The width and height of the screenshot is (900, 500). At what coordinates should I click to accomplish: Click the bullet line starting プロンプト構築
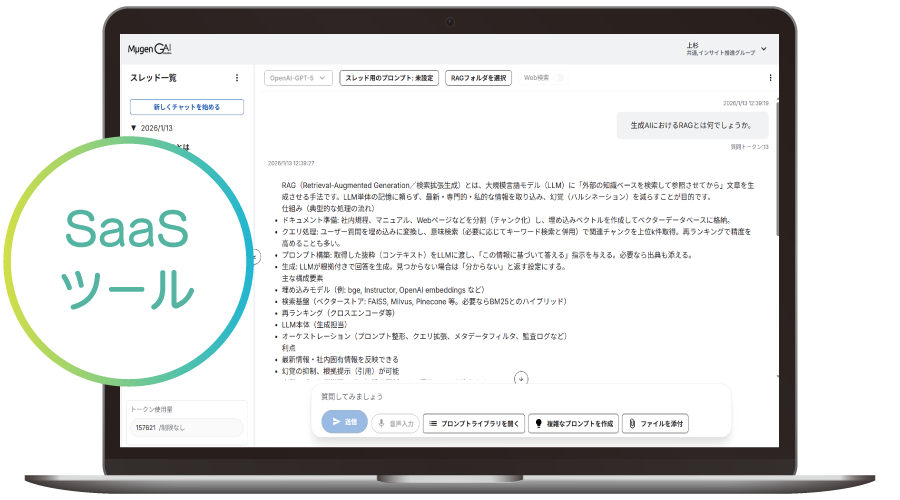click(x=487, y=255)
